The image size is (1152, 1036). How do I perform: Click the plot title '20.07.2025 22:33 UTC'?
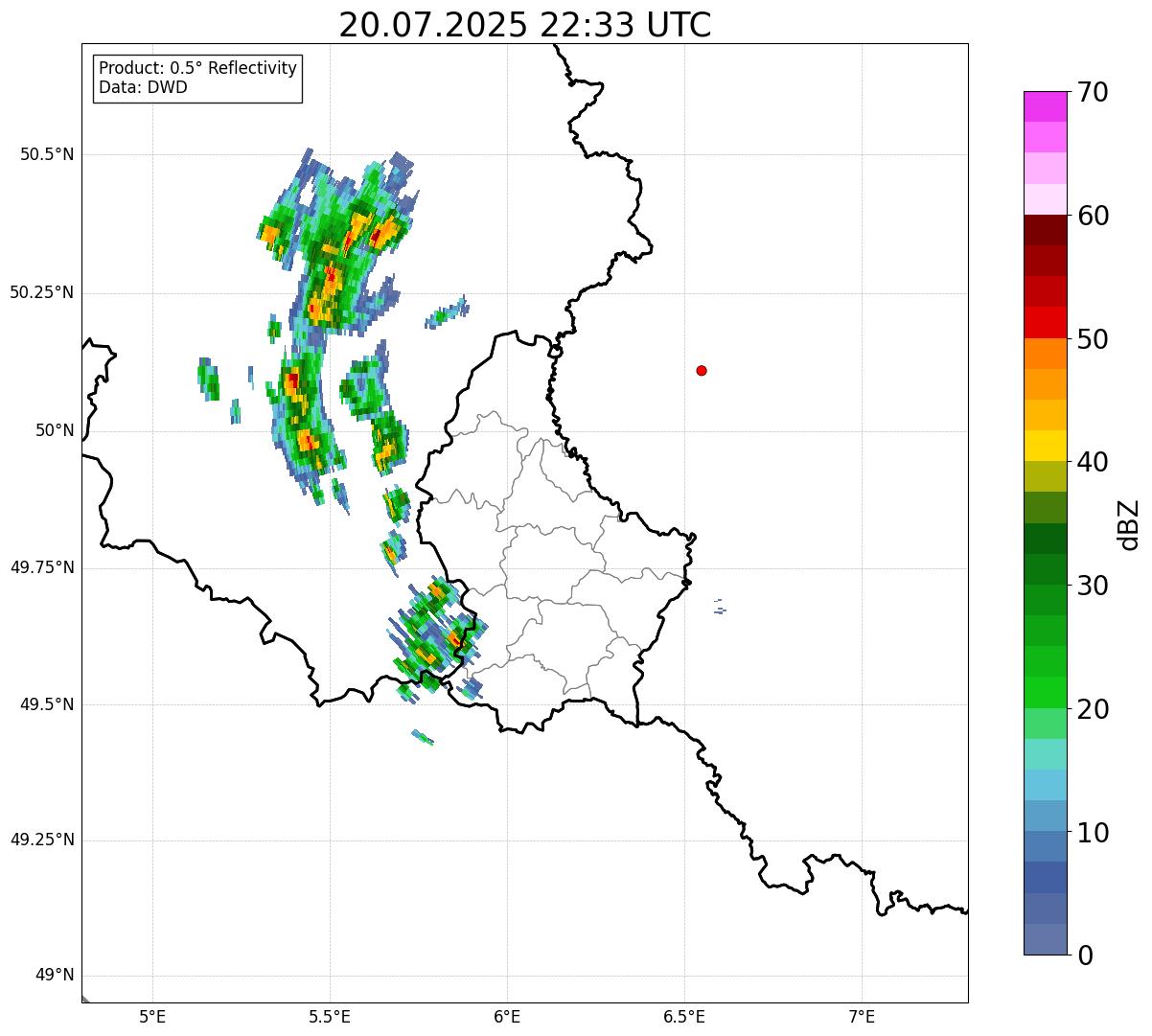524,25
